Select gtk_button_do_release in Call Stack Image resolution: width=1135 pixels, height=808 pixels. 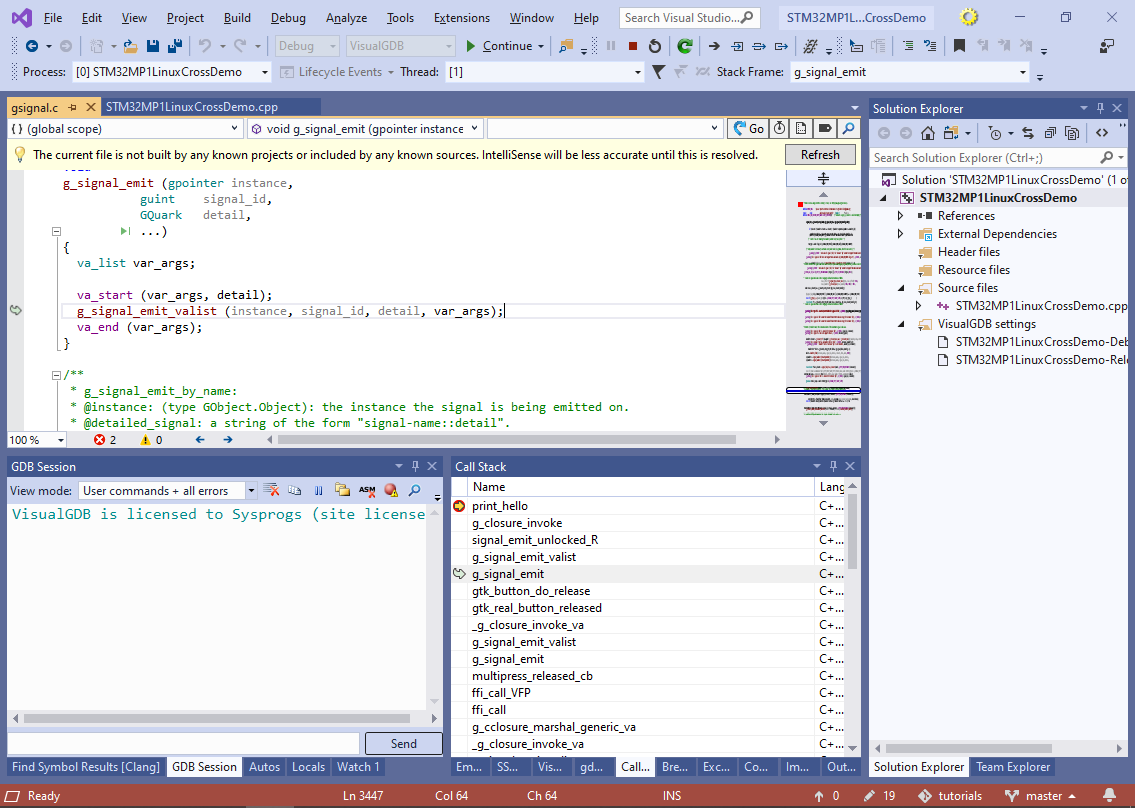click(531, 591)
